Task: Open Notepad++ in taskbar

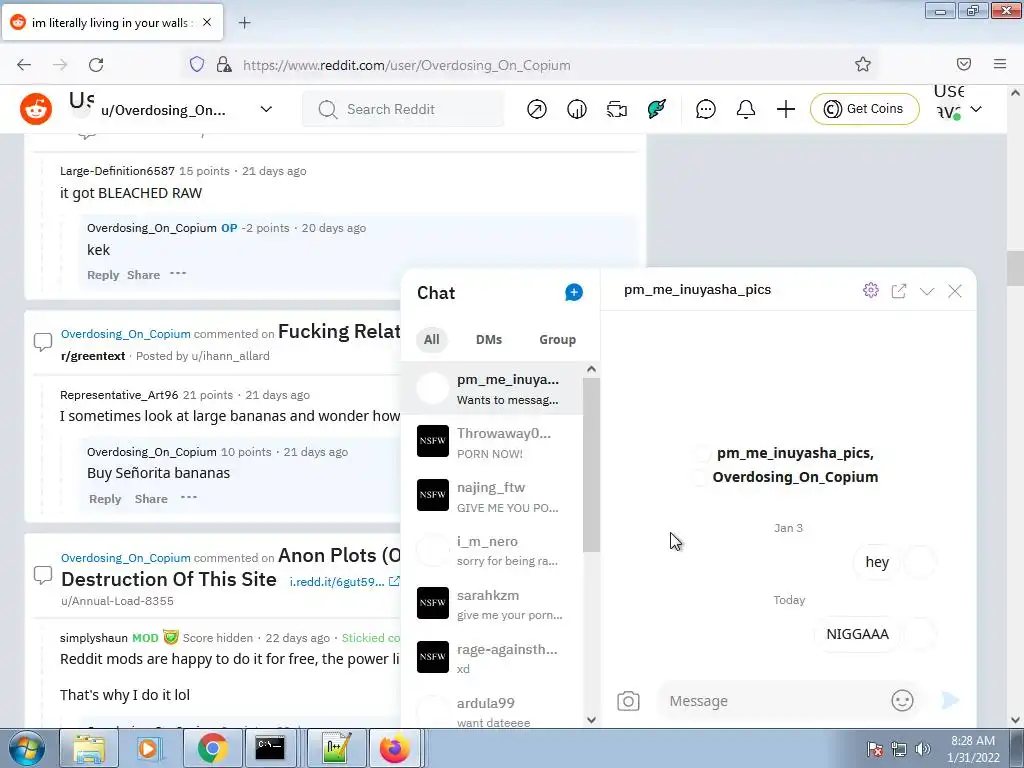Action: [x=336, y=748]
